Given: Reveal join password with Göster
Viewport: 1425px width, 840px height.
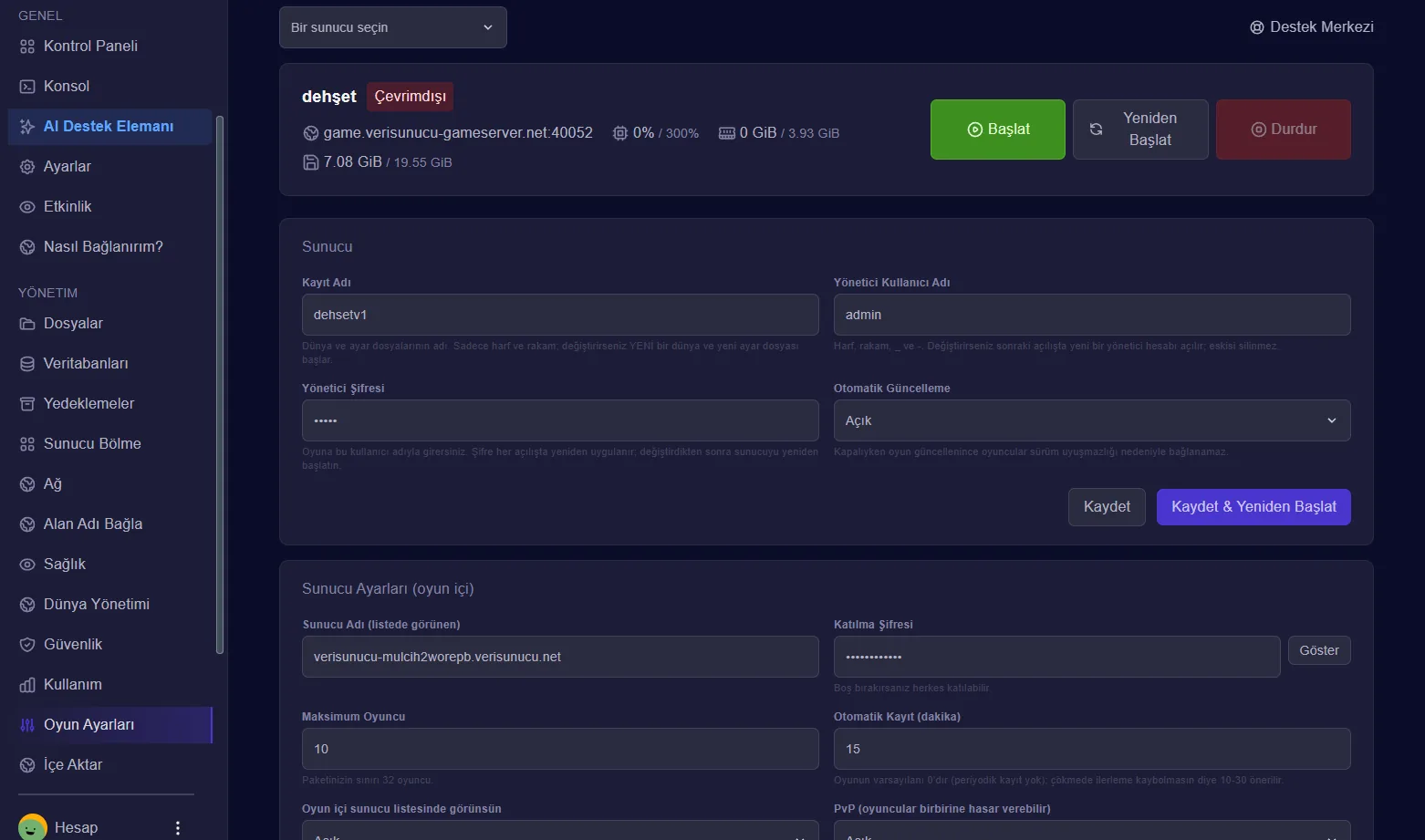Looking at the screenshot, I should tap(1319, 650).
